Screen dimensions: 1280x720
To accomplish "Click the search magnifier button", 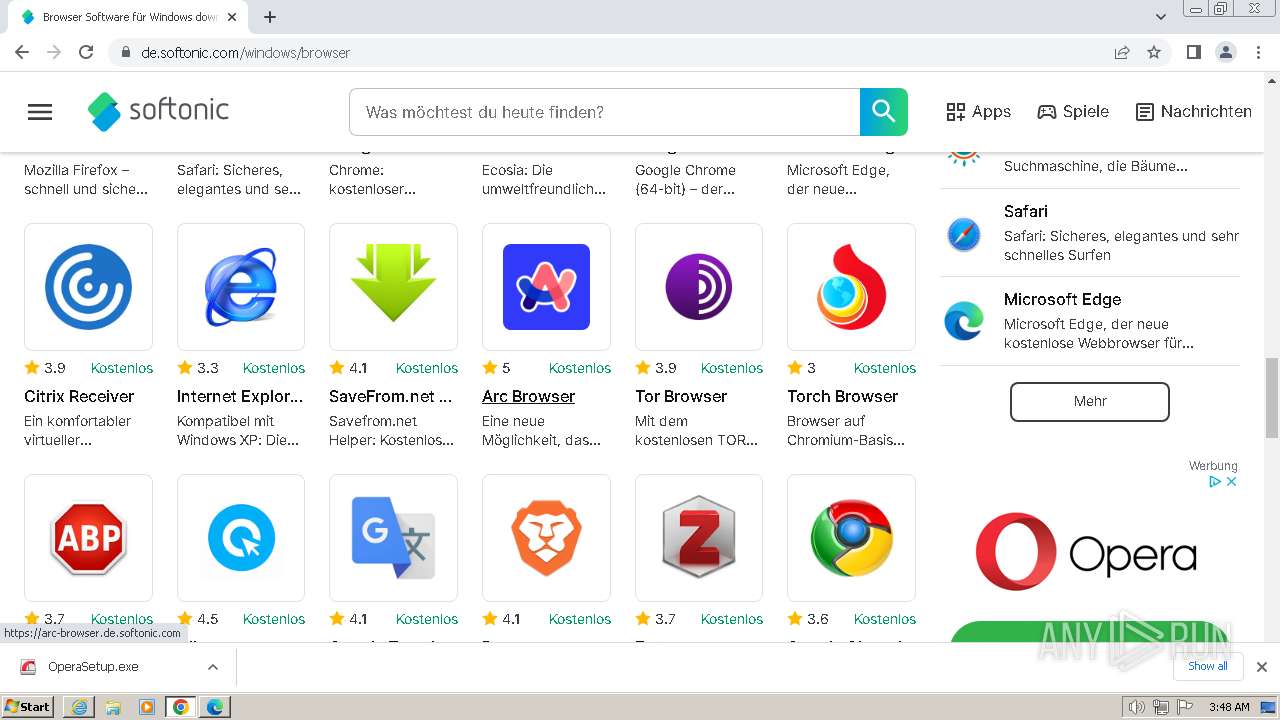I will coord(884,112).
